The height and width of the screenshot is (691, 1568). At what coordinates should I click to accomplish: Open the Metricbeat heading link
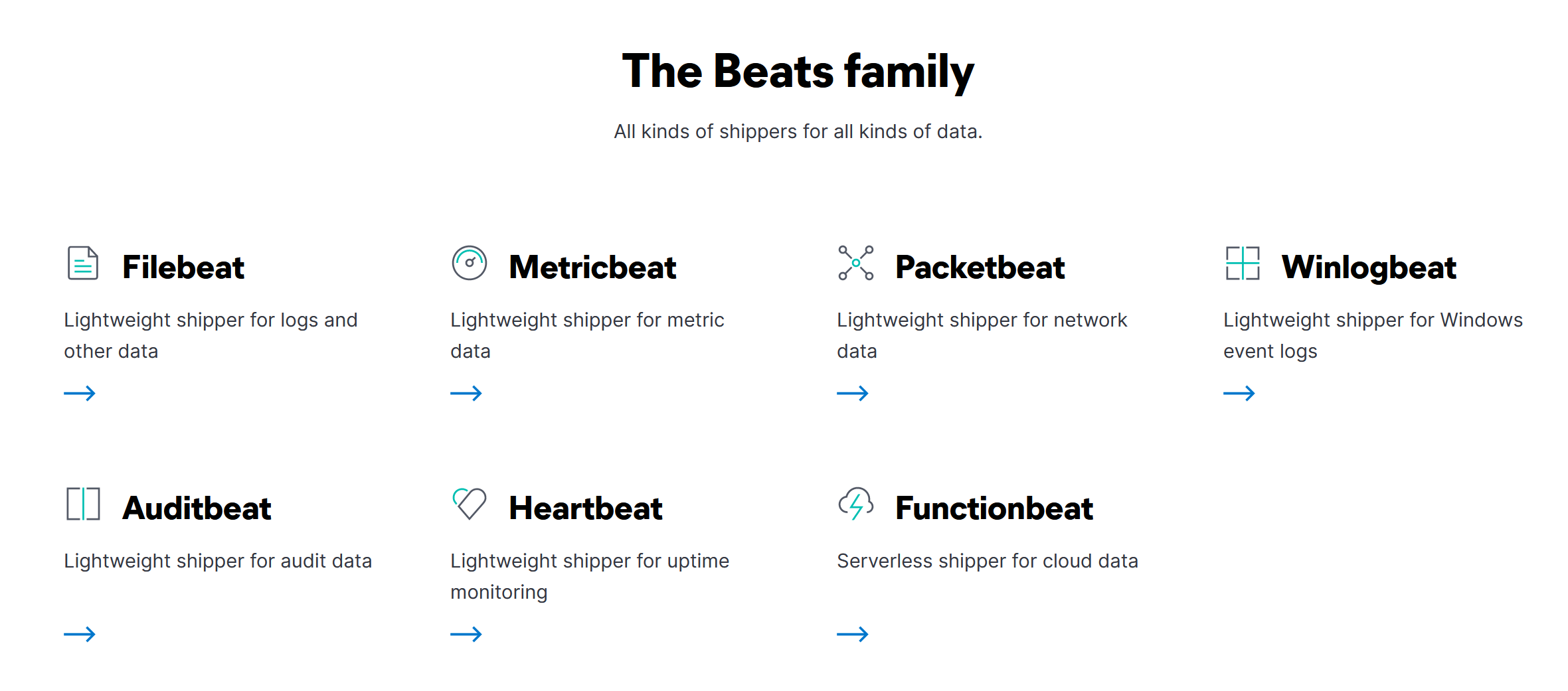(x=592, y=268)
